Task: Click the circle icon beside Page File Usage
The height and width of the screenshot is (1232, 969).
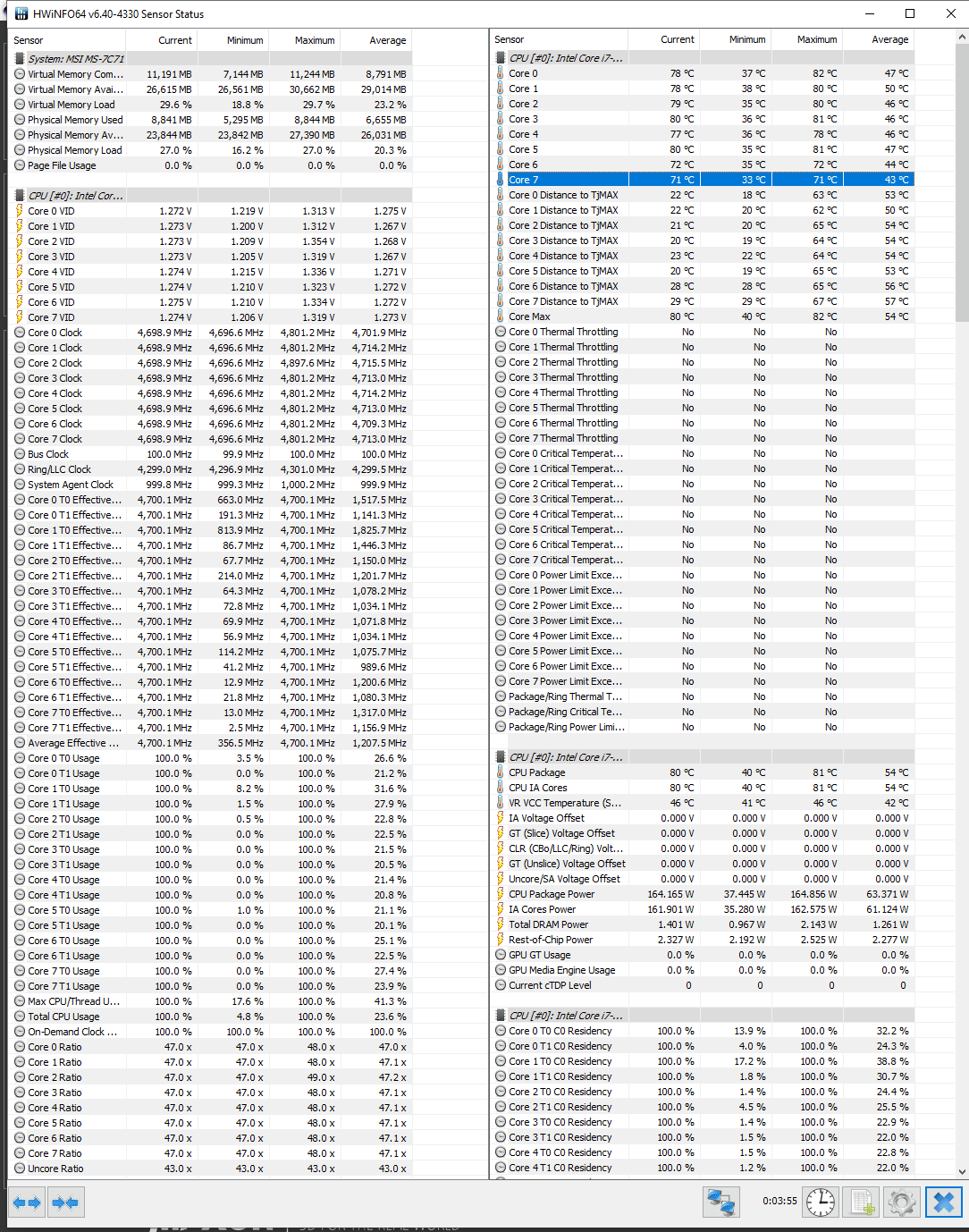Action: (20, 165)
